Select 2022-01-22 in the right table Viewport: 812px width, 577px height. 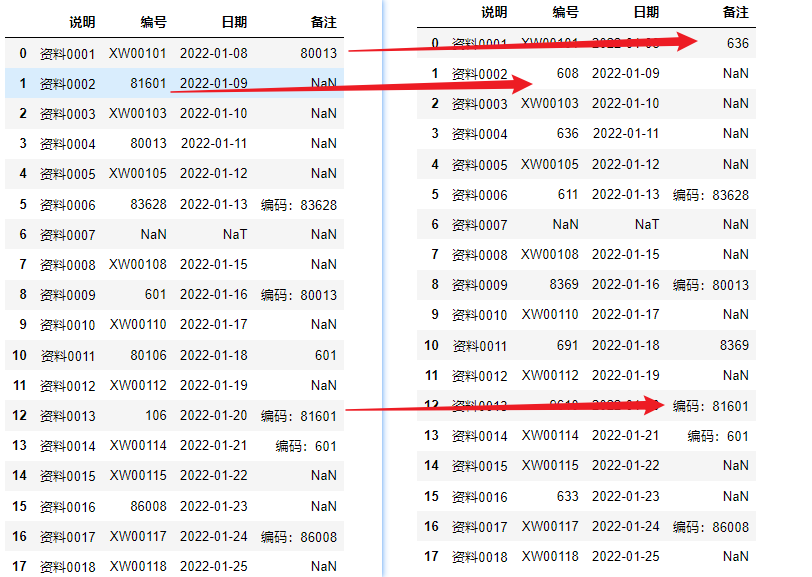pos(626,465)
